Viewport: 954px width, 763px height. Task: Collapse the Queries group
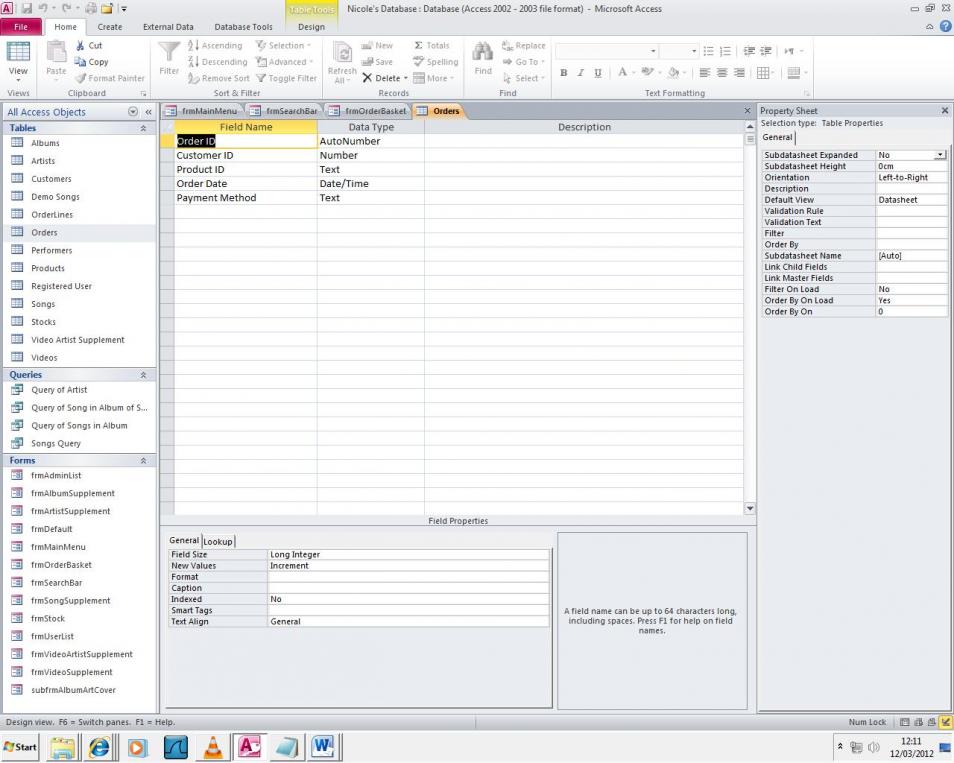143,375
